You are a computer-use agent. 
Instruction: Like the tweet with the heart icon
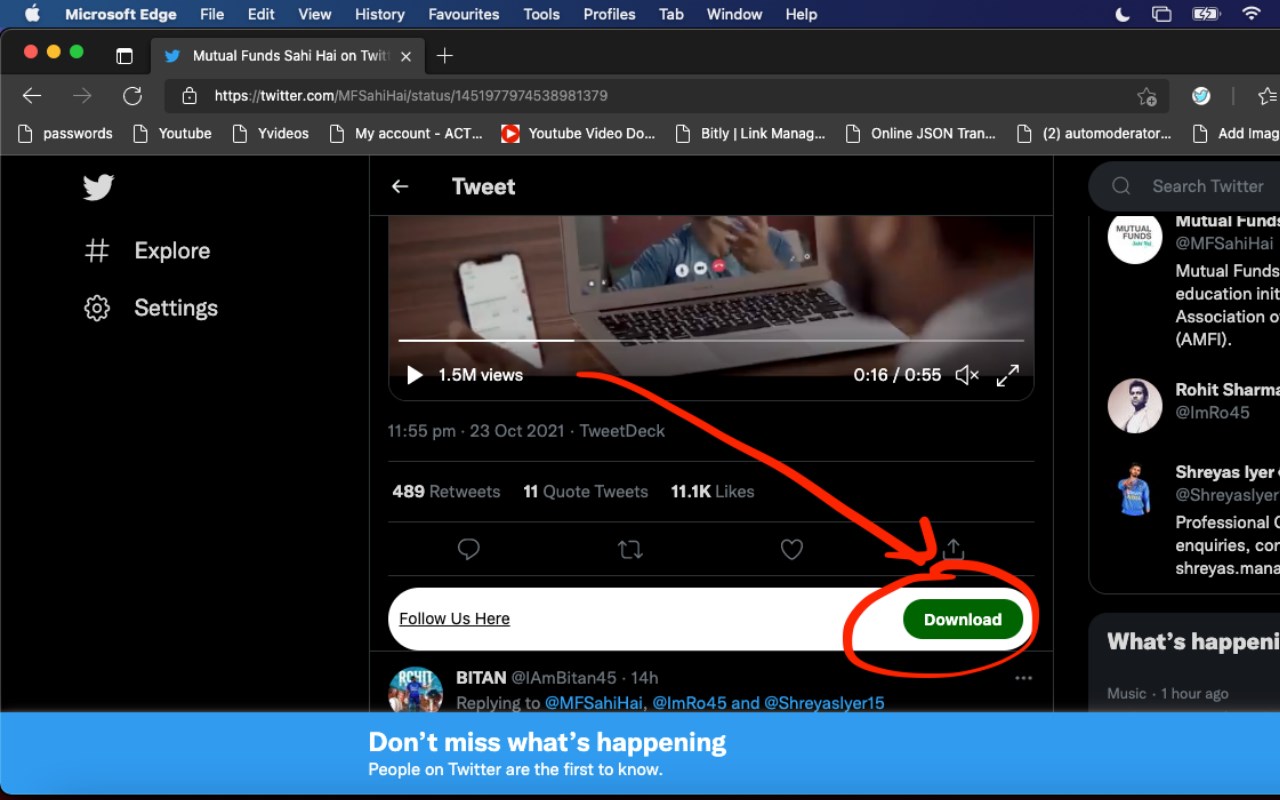click(792, 549)
